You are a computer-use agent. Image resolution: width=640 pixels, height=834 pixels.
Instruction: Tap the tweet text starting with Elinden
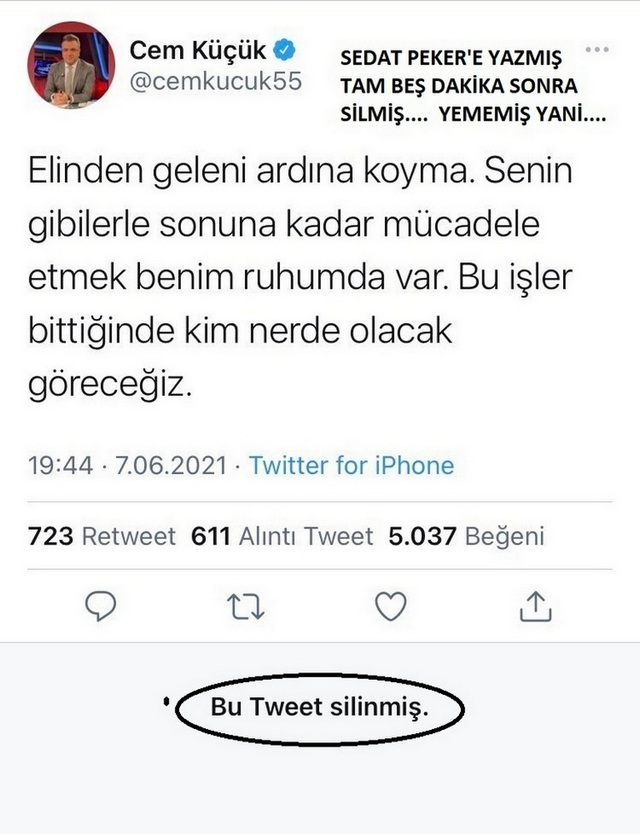(x=300, y=278)
